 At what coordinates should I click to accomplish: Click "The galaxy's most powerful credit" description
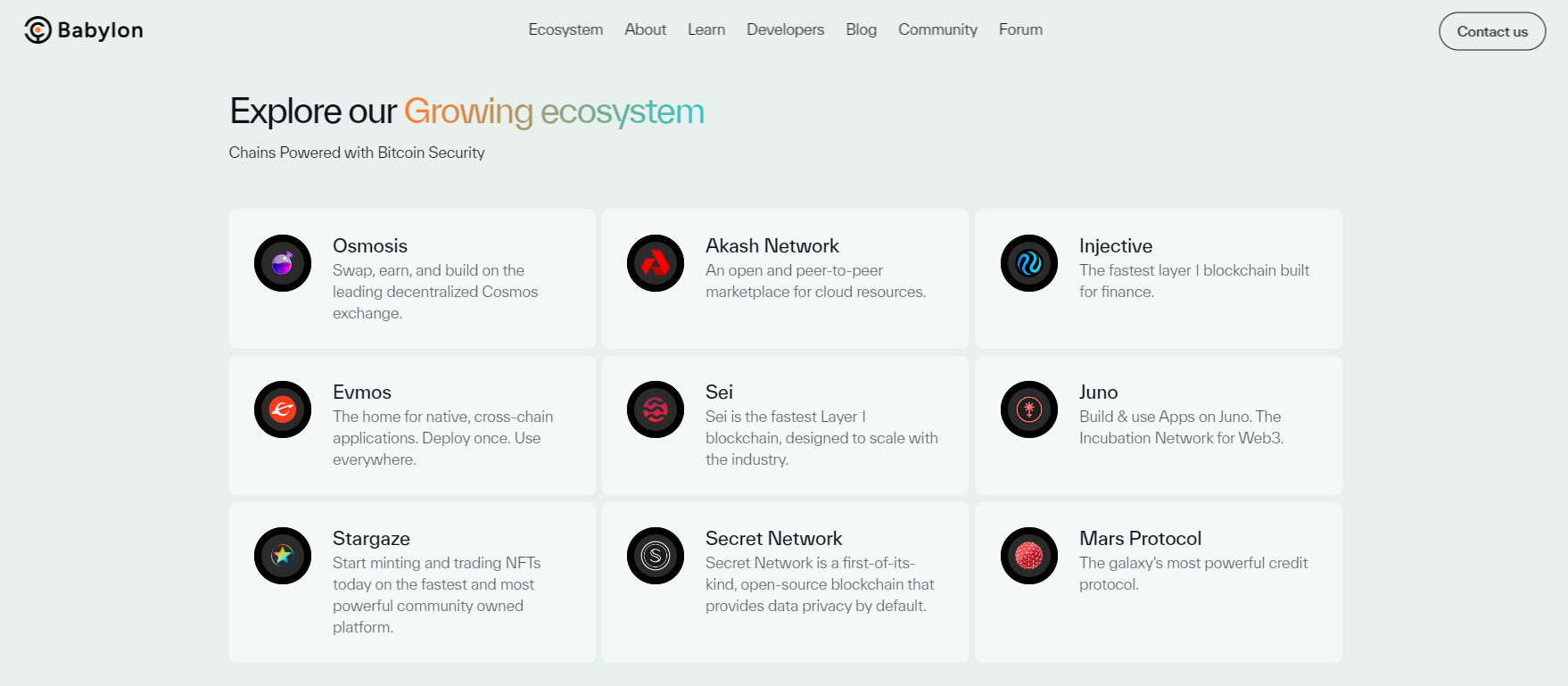click(1193, 574)
